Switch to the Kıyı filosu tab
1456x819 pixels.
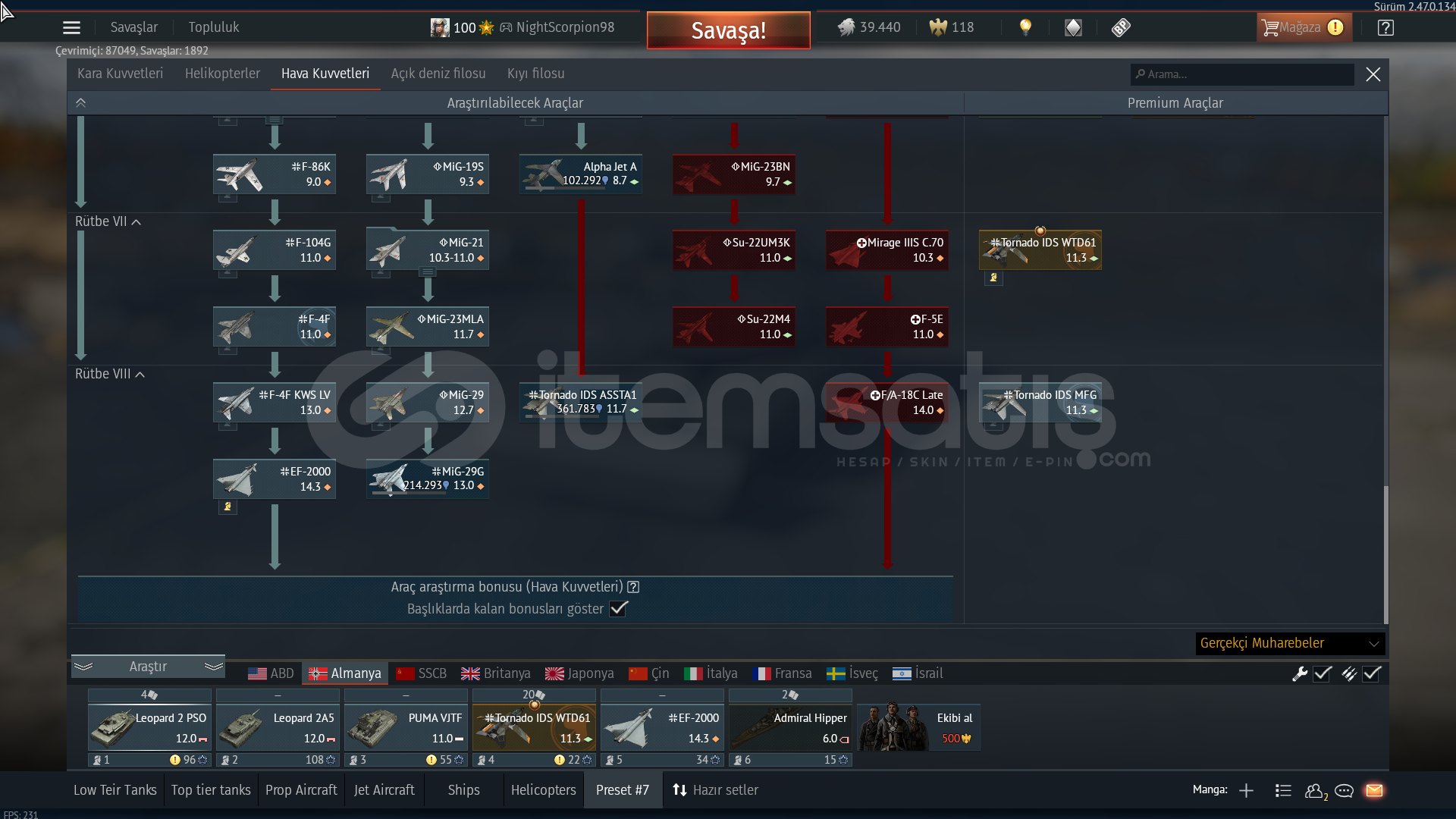point(535,74)
